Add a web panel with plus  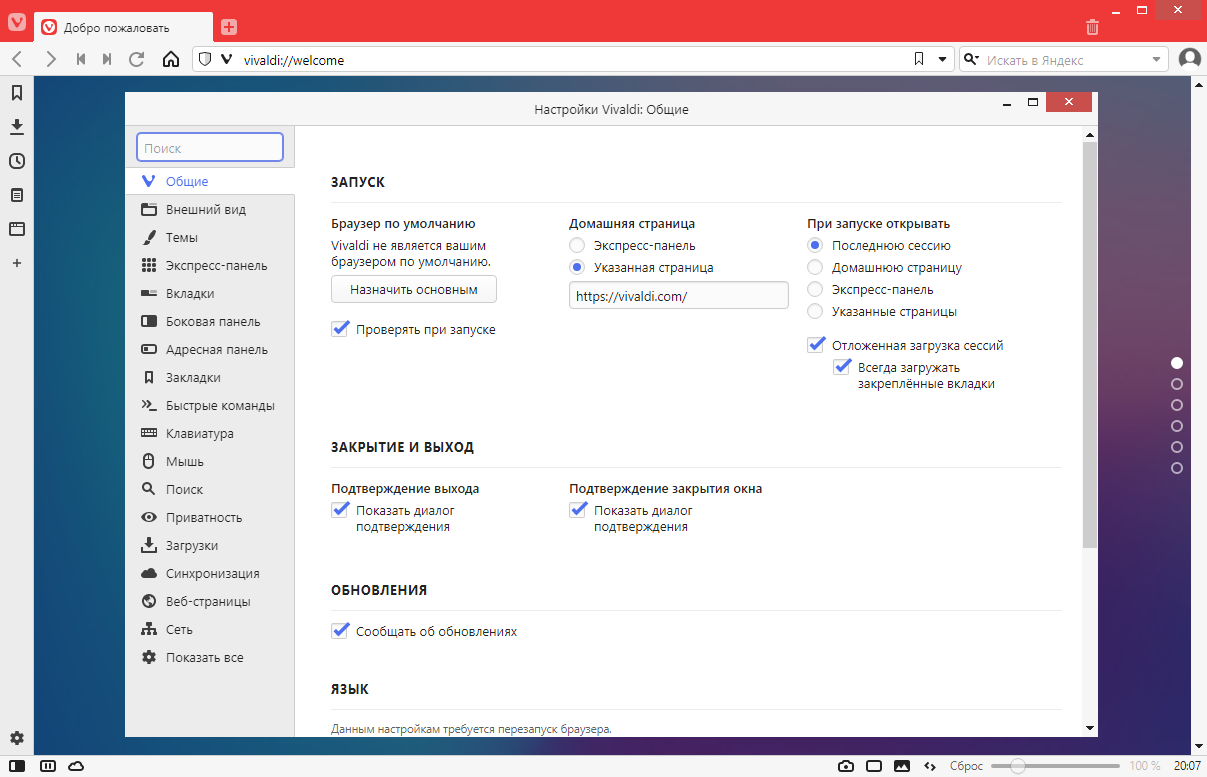(x=17, y=263)
